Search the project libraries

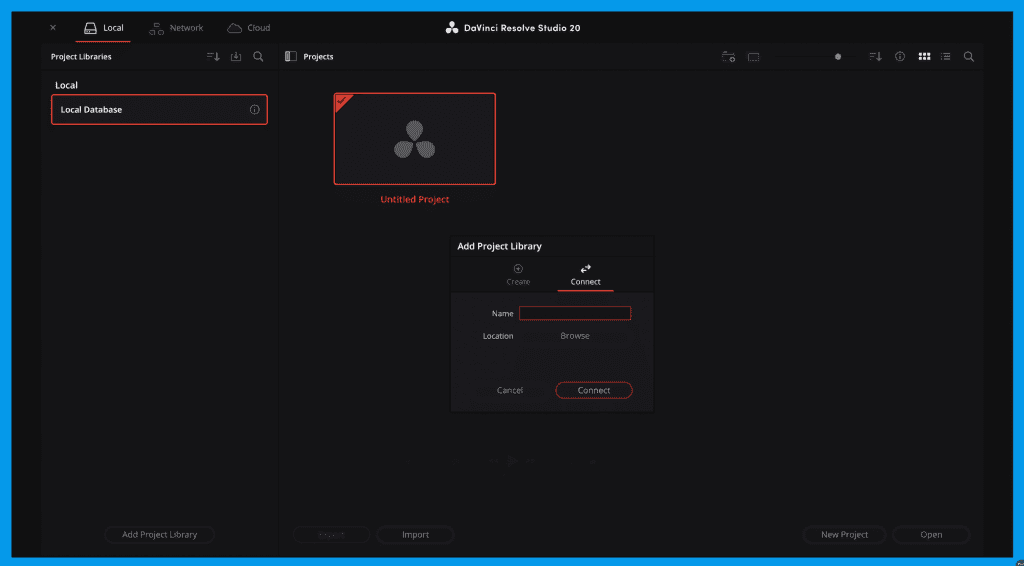point(259,57)
